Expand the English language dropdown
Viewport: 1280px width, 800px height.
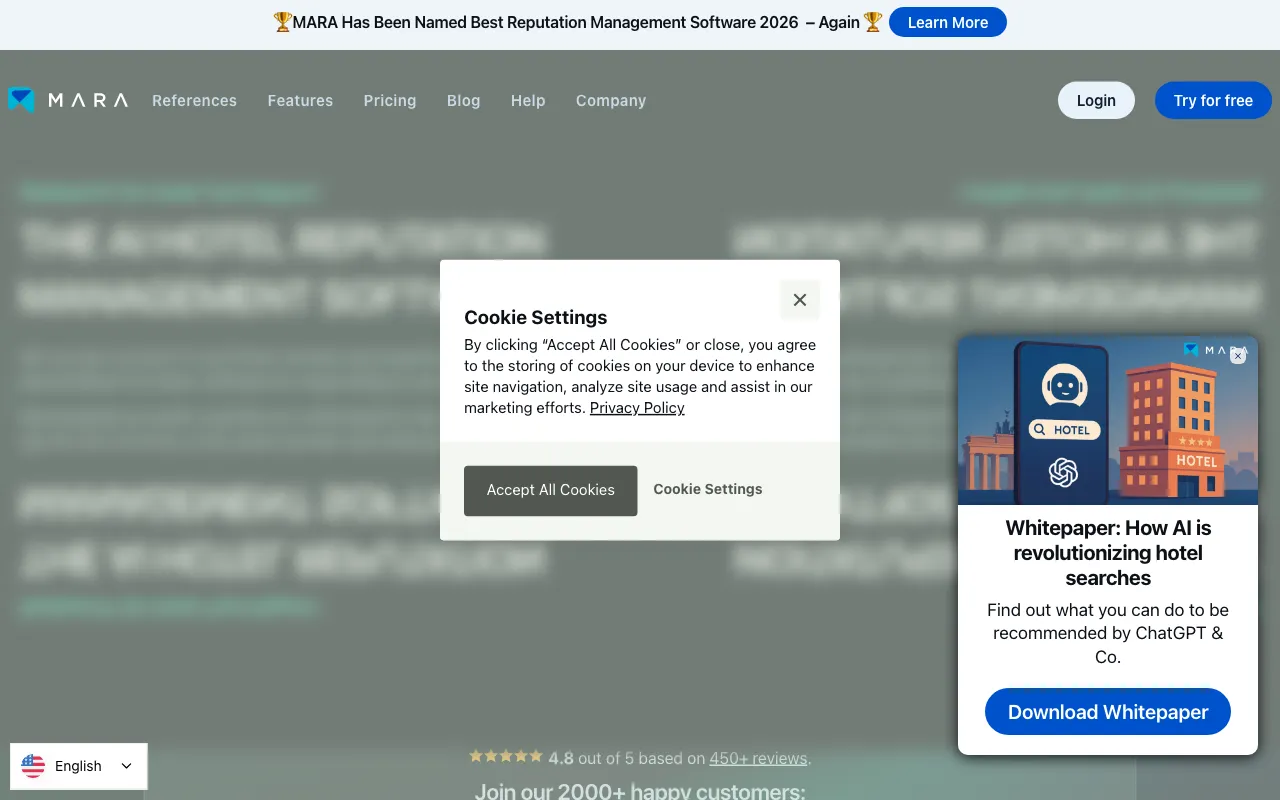point(79,766)
